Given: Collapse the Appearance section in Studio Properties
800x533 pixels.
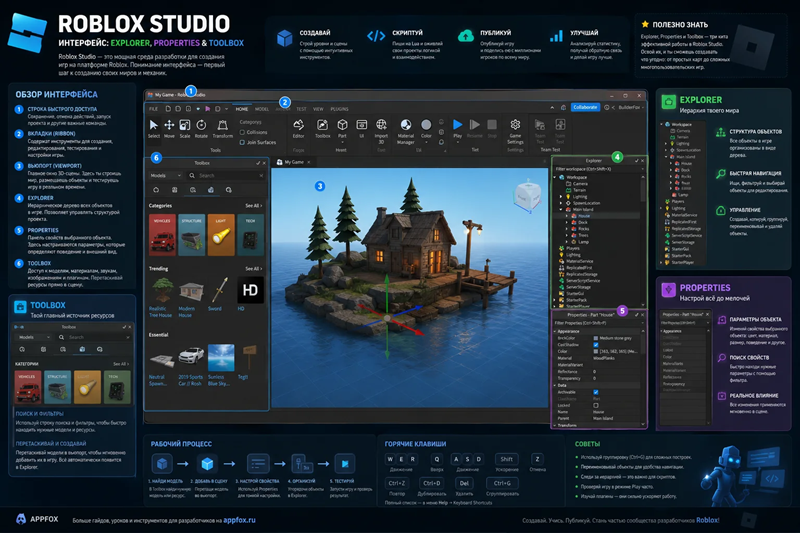Looking at the screenshot, I should [x=555, y=332].
